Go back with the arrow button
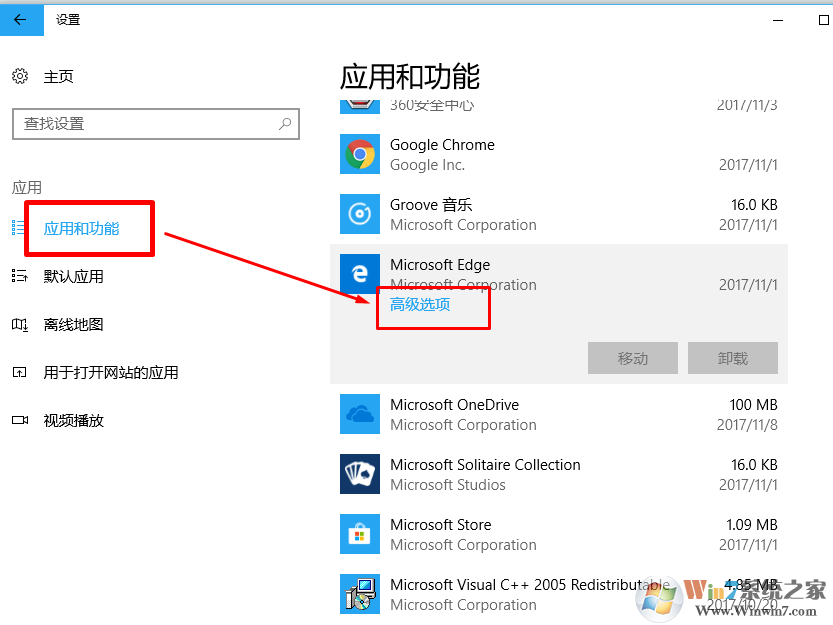This screenshot has width=833, height=625. click(21, 20)
